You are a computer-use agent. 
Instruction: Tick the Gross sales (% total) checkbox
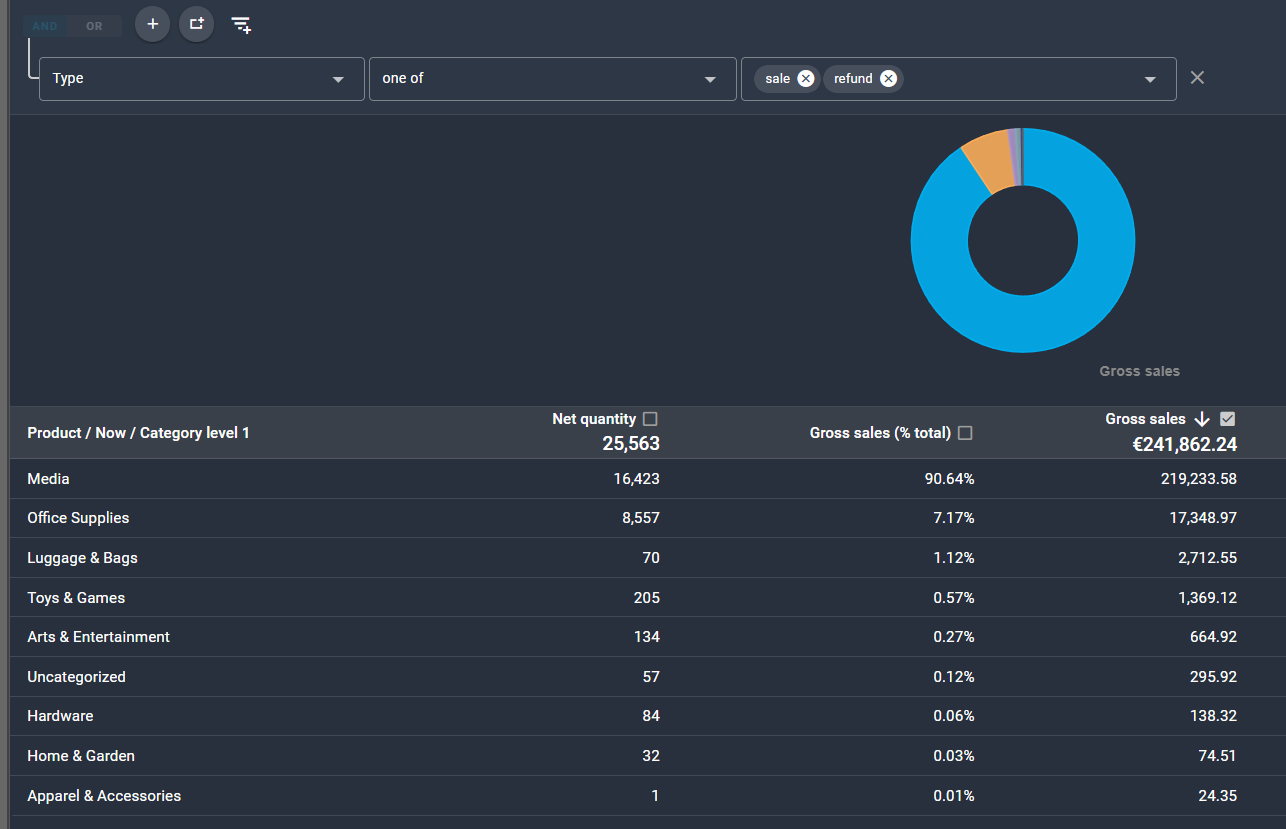[965, 433]
